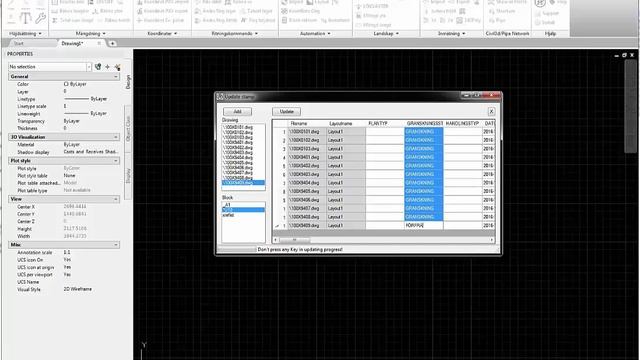Click the wrench tool icon in the ribbon
Viewport: 640px width, 360px height.
click(40, 18)
